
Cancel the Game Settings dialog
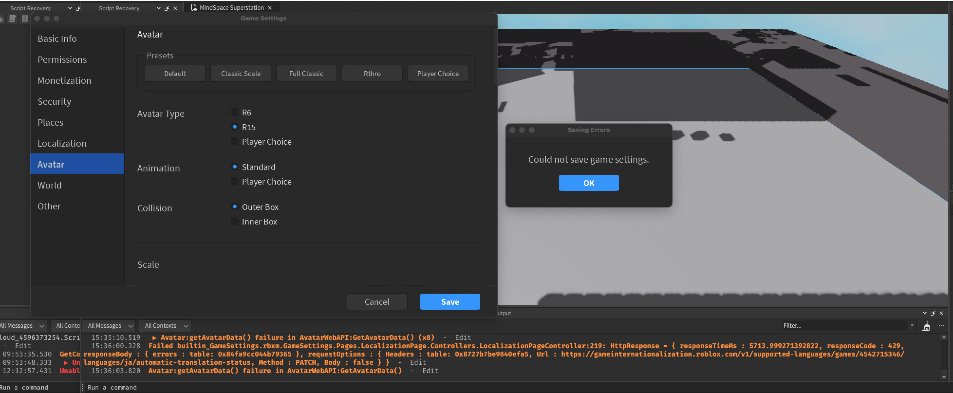coord(377,302)
